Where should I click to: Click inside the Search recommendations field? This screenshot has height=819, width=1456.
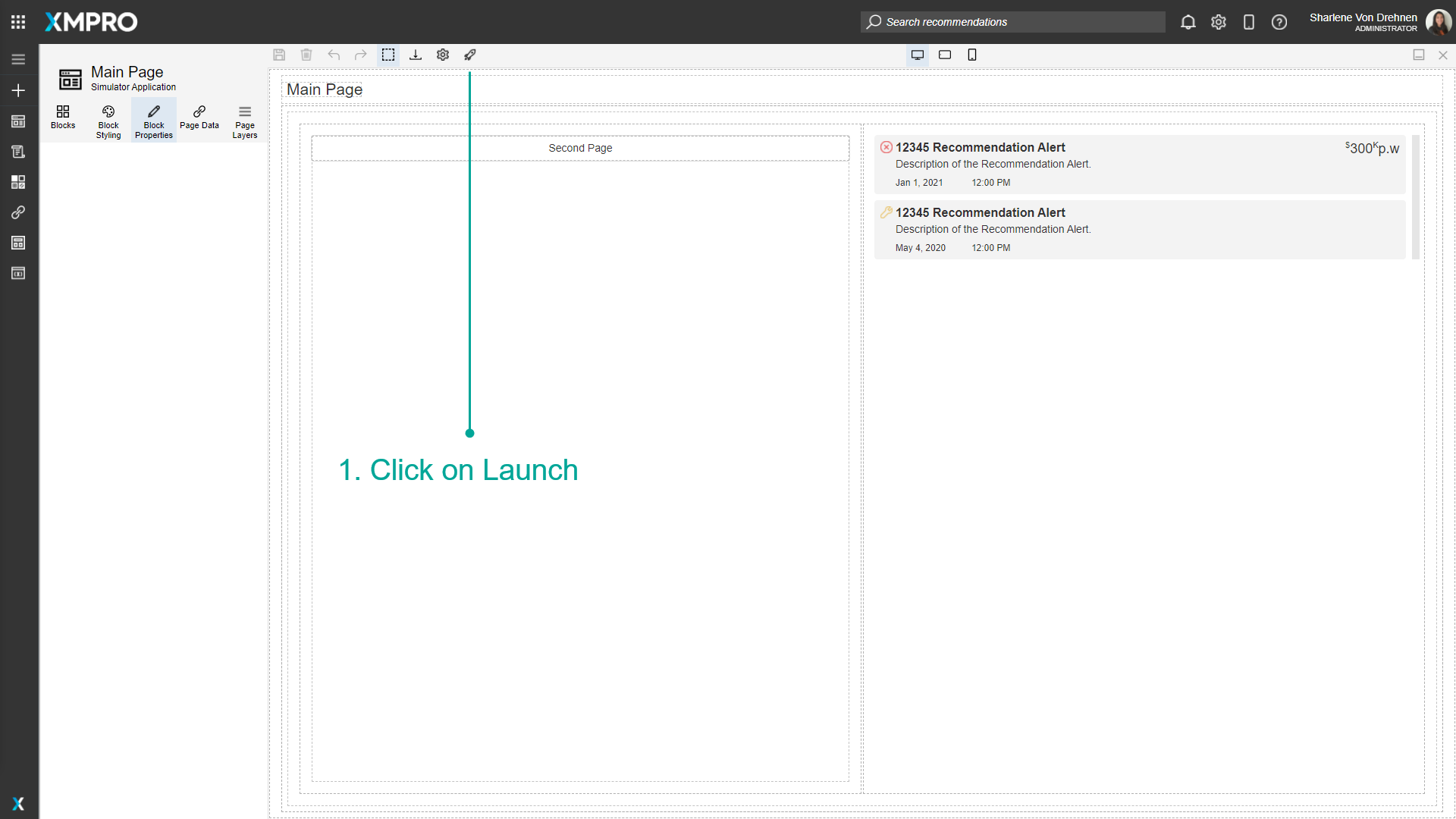click(1012, 22)
